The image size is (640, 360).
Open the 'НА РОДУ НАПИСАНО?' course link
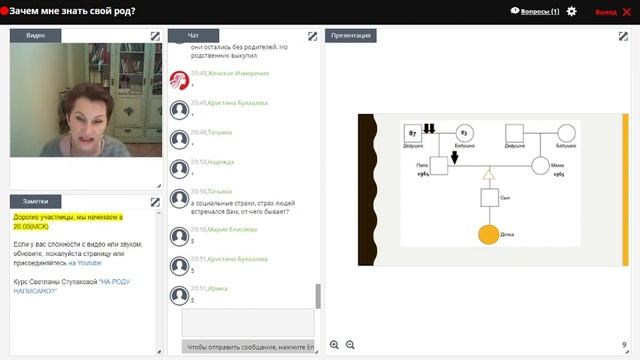pyautogui.click(x=72, y=286)
